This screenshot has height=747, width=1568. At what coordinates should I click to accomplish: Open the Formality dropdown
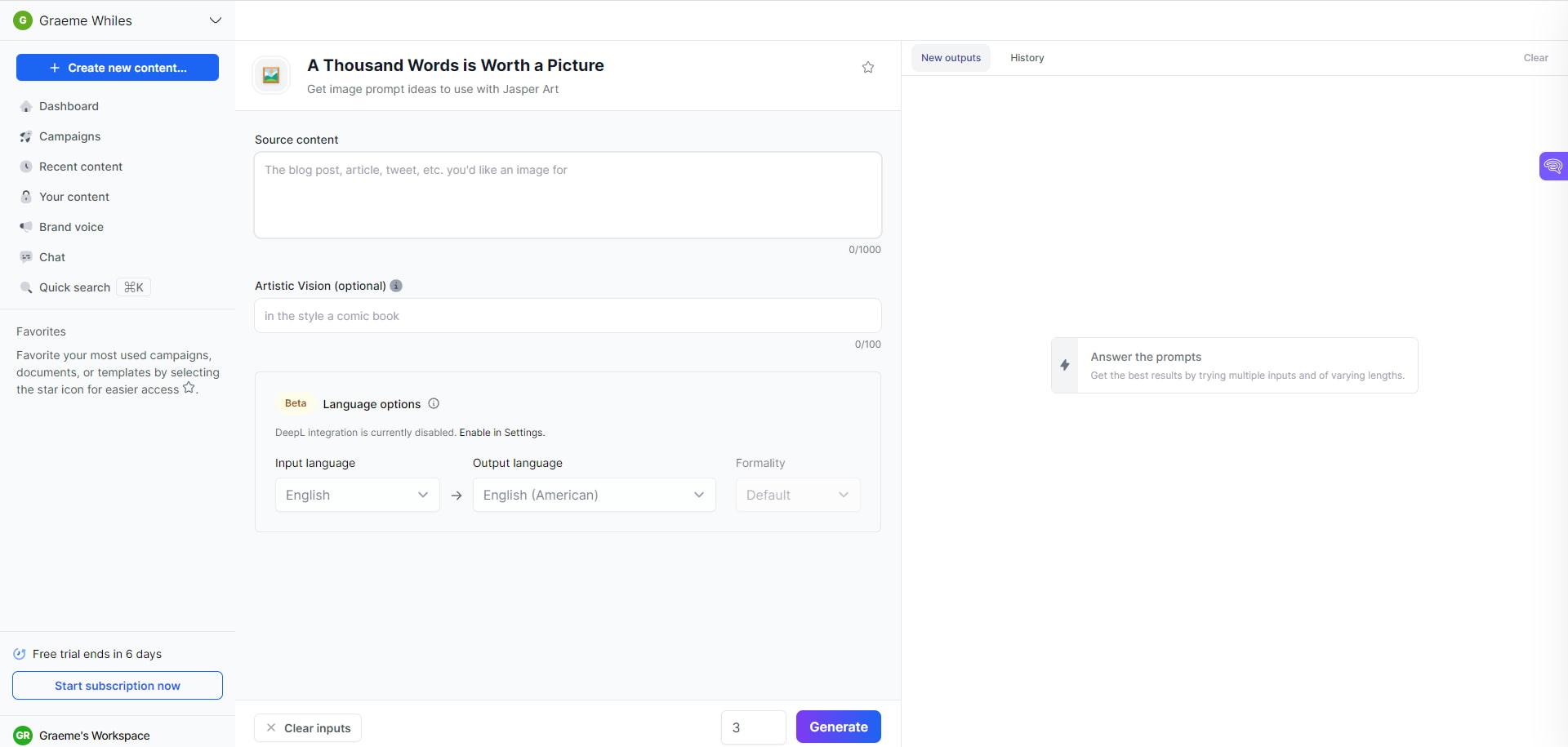coord(797,495)
